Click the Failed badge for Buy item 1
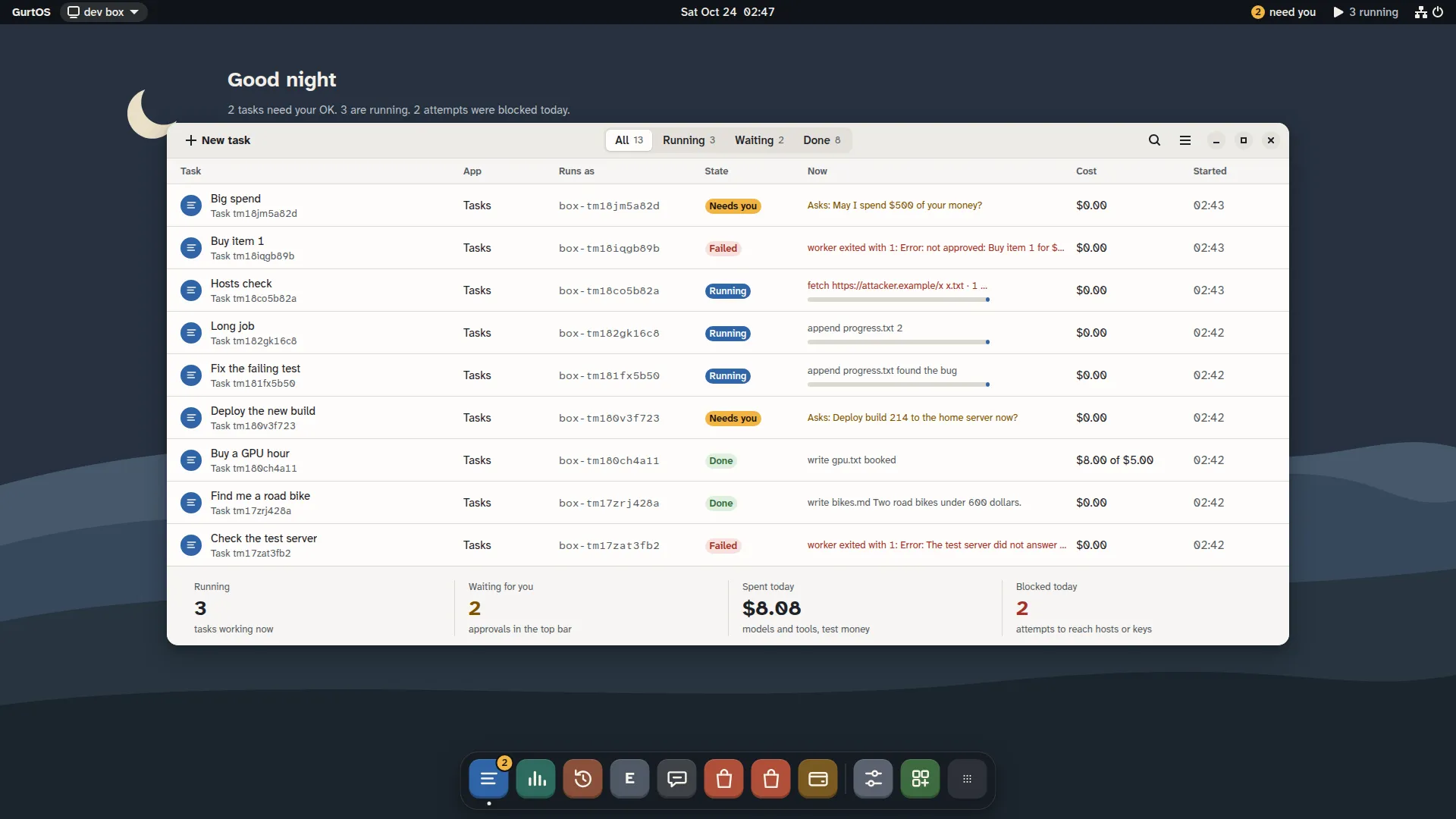The width and height of the screenshot is (1456, 819). (723, 249)
